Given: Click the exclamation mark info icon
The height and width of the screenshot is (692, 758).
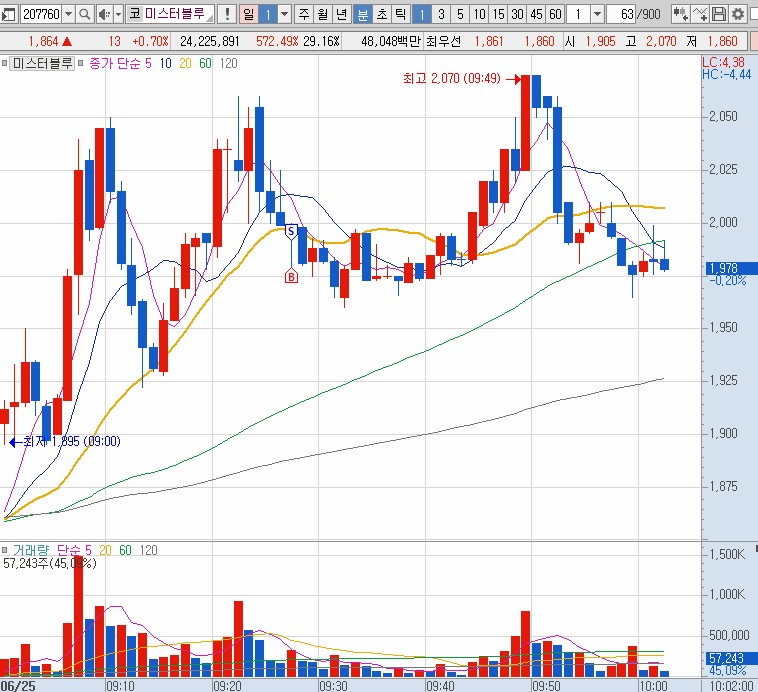Looking at the screenshot, I should click(x=227, y=14).
